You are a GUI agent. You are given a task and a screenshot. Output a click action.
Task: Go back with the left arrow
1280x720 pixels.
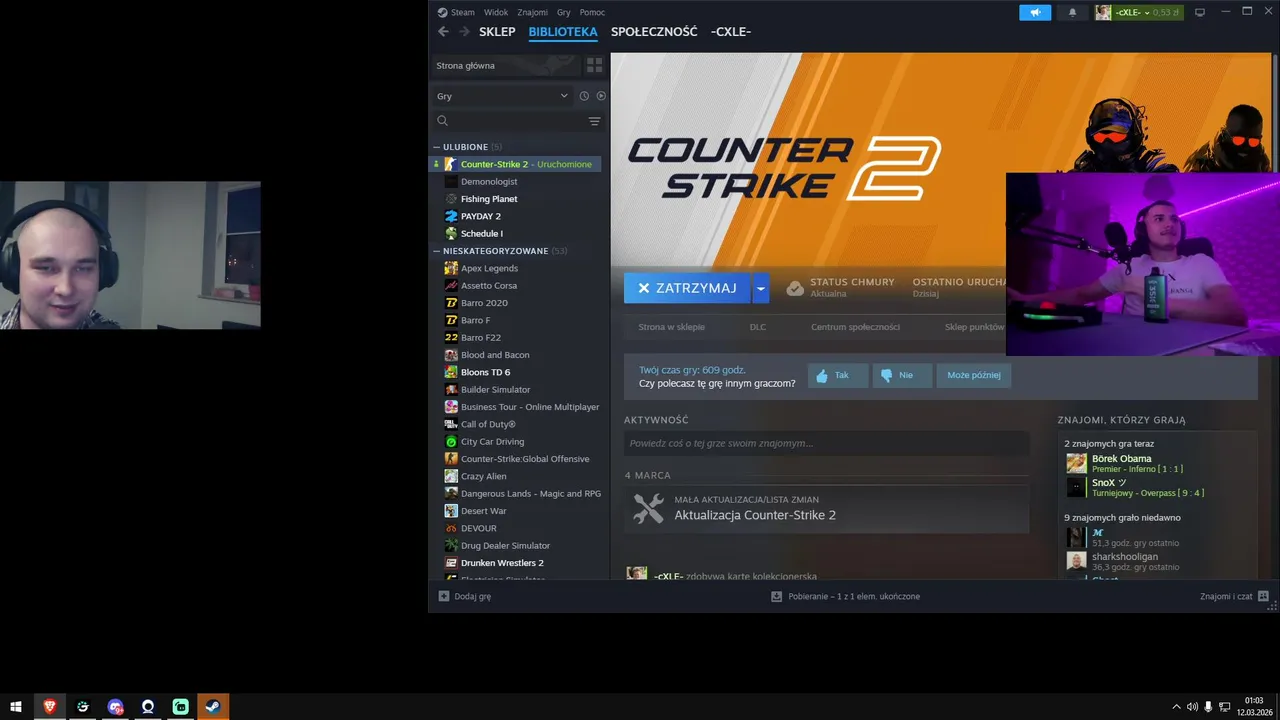[443, 32]
